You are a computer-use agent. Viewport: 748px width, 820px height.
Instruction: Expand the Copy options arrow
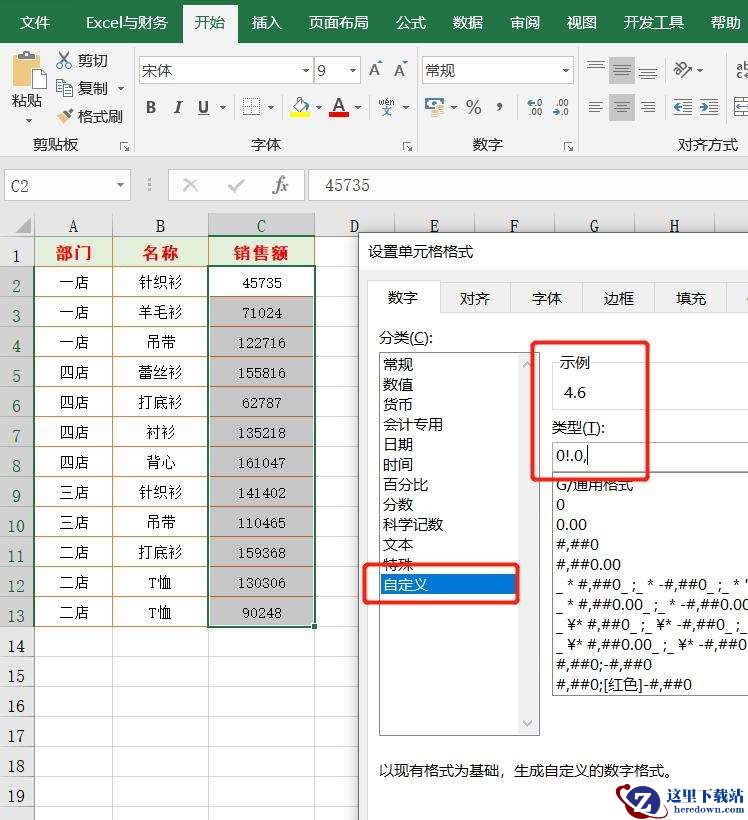[121, 88]
